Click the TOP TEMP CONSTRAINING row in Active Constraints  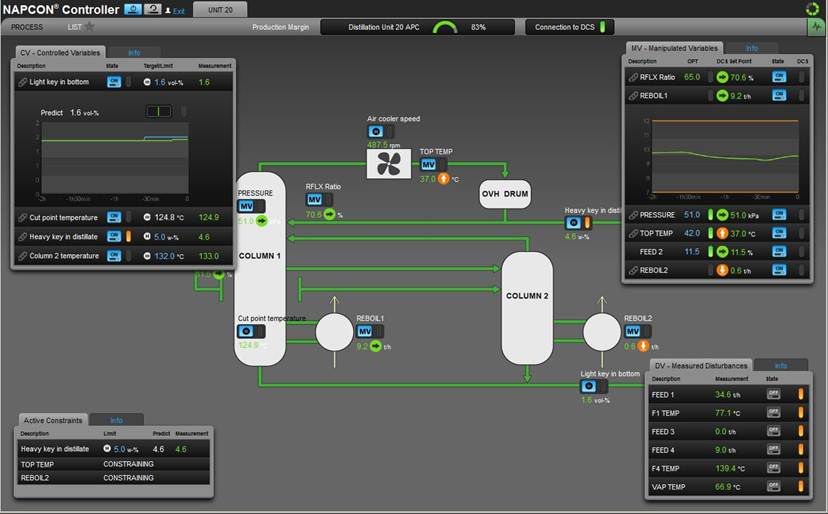tap(113, 464)
